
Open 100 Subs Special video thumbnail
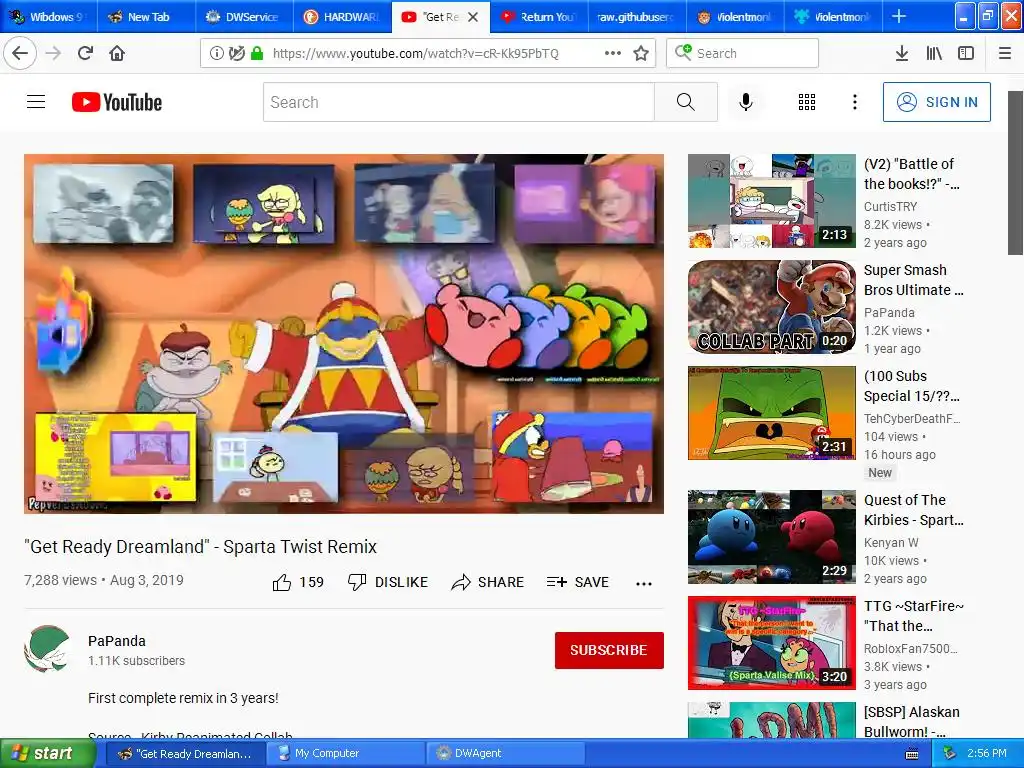tap(771, 413)
